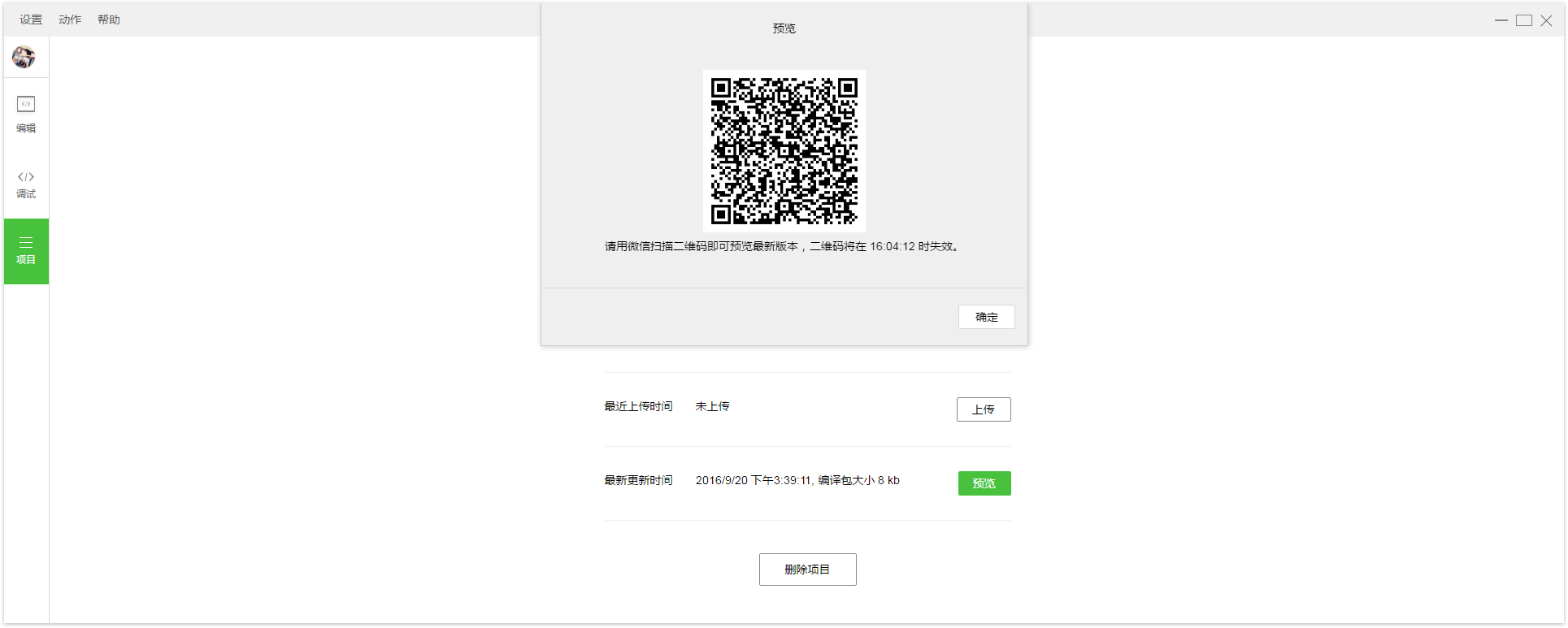Click the 预览 dialog title
Image resolution: width=1568 pixels, height=628 pixels.
click(784, 28)
